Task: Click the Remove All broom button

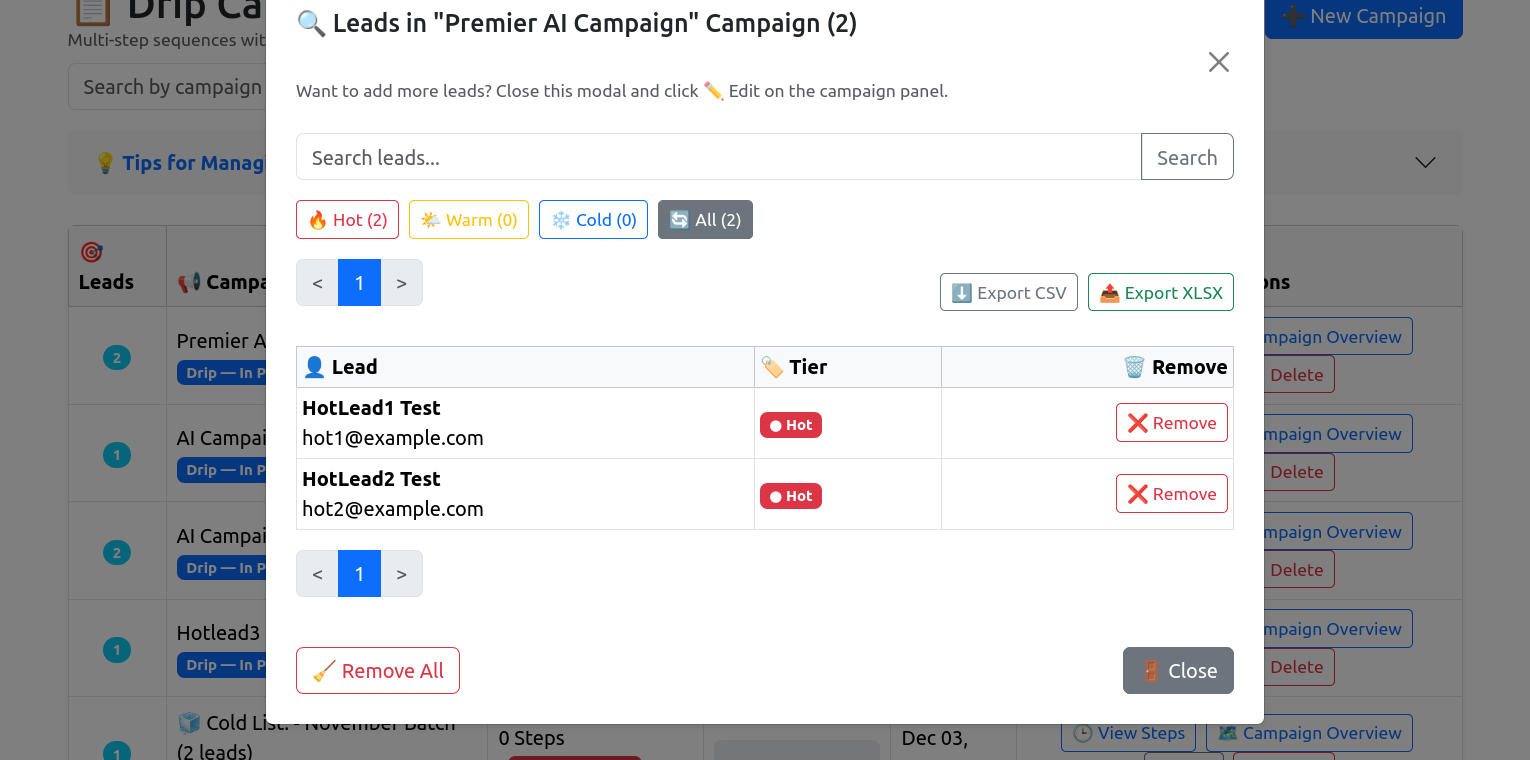Action: [x=377, y=671]
